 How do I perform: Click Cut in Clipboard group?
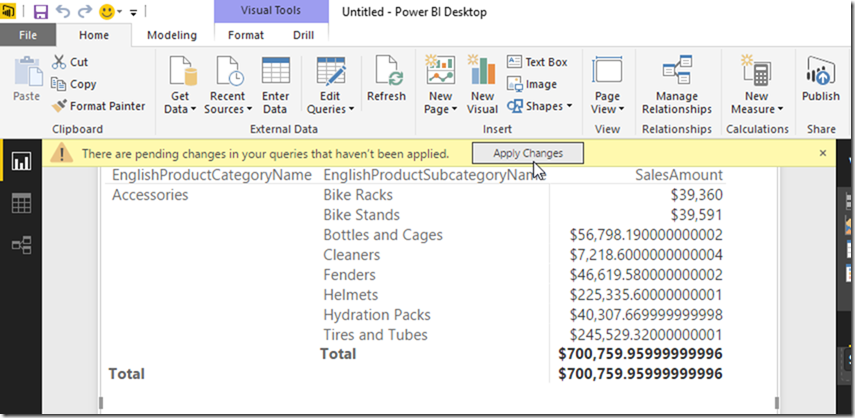coord(70,62)
